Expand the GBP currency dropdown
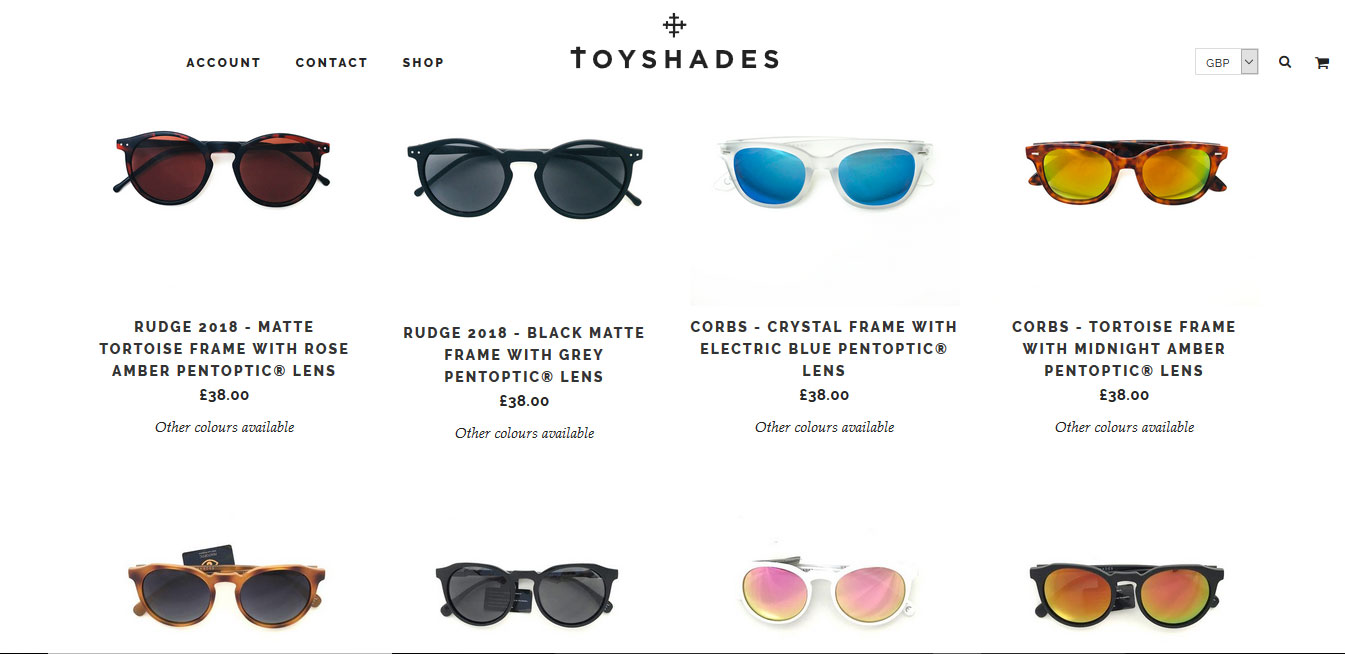The height and width of the screenshot is (654, 1345). [x=1226, y=62]
